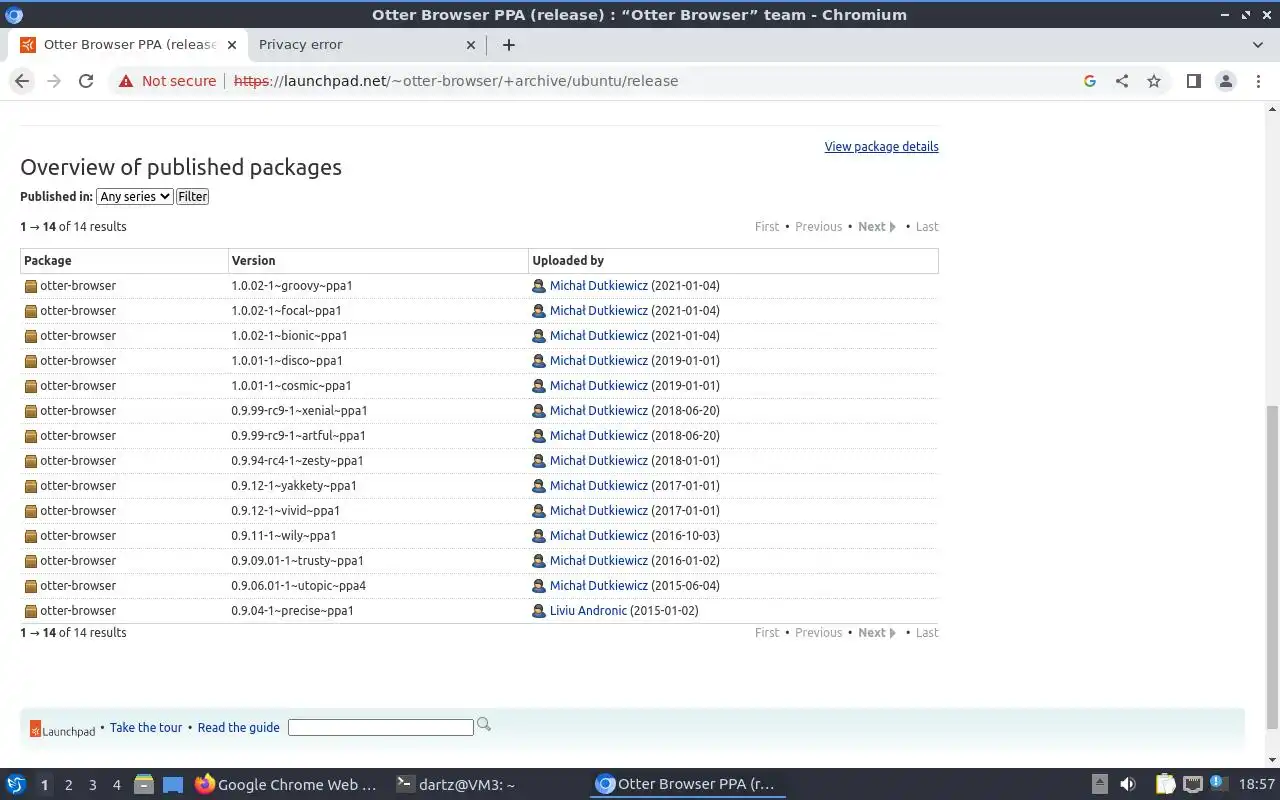This screenshot has height=800, width=1280.
Task: Expand the tab search chevron
Action: click(1258, 44)
